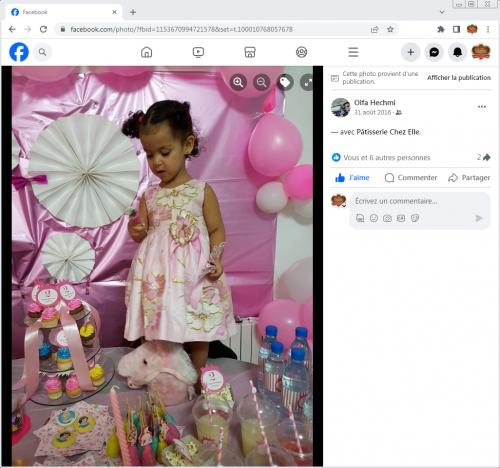Open the Chrome extensions puzzle icon

441,29
